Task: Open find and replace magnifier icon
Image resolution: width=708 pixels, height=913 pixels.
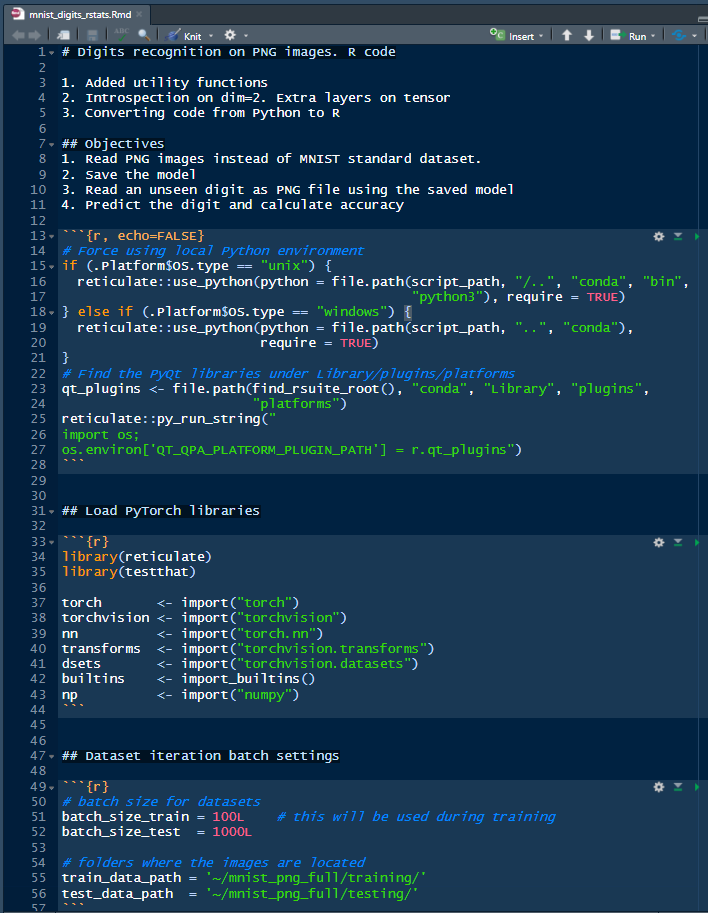Action: (144, 35)
